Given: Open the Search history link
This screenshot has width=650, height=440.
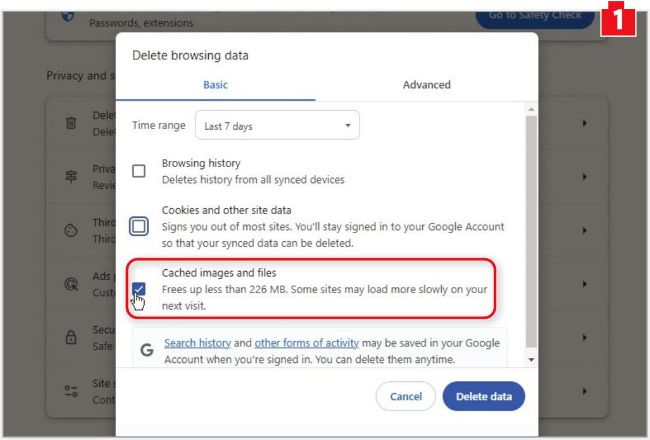Looking at the screenshot, I should [x=198, y=343].
